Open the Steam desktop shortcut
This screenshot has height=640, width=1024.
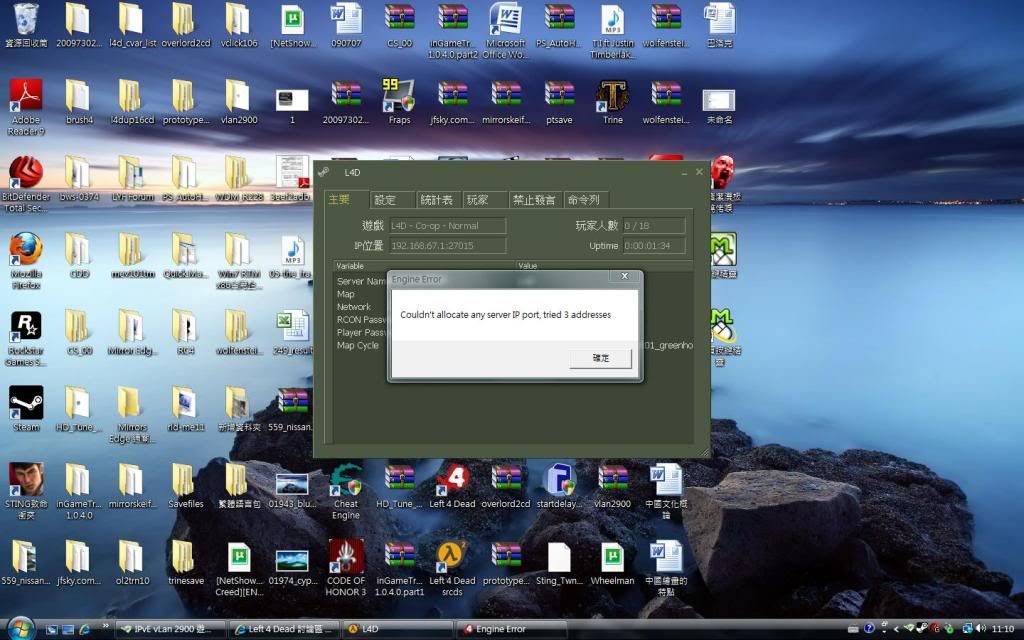[x=25, y=405]
